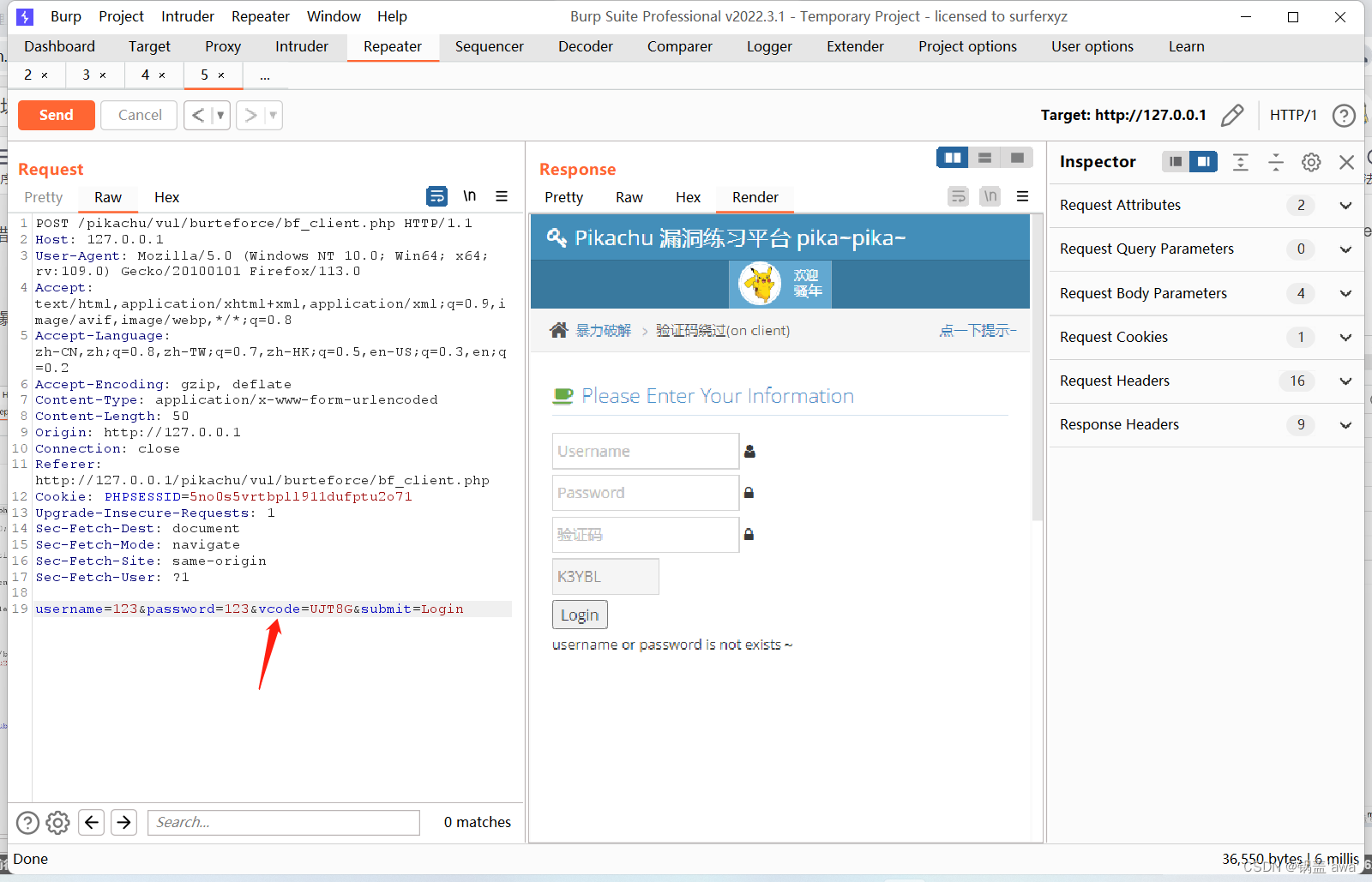Send the request

tap(57, 115)
